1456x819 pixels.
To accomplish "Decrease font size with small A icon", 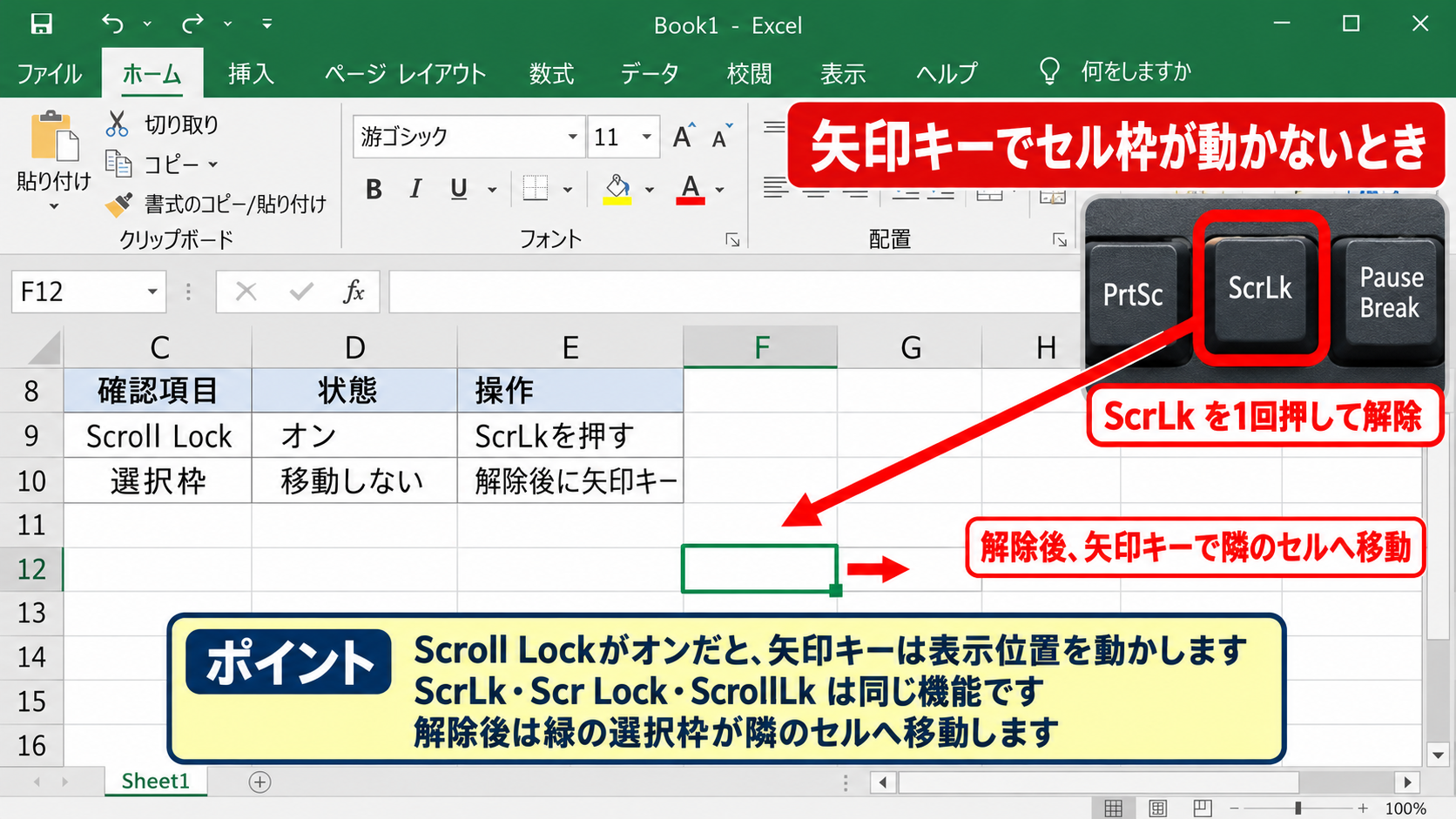I will (722, 136).
